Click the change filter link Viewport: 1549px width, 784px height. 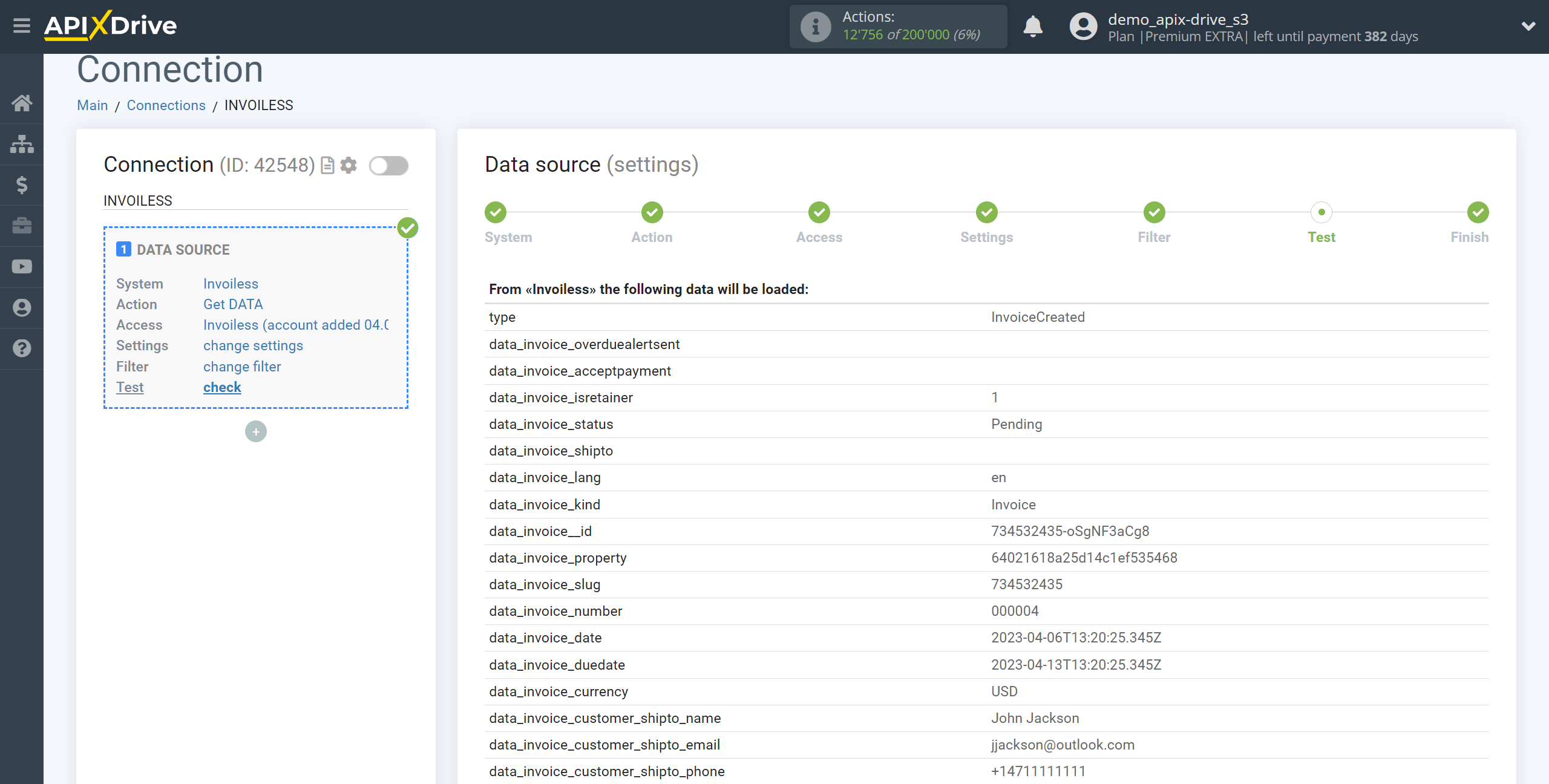pos(242,367)
